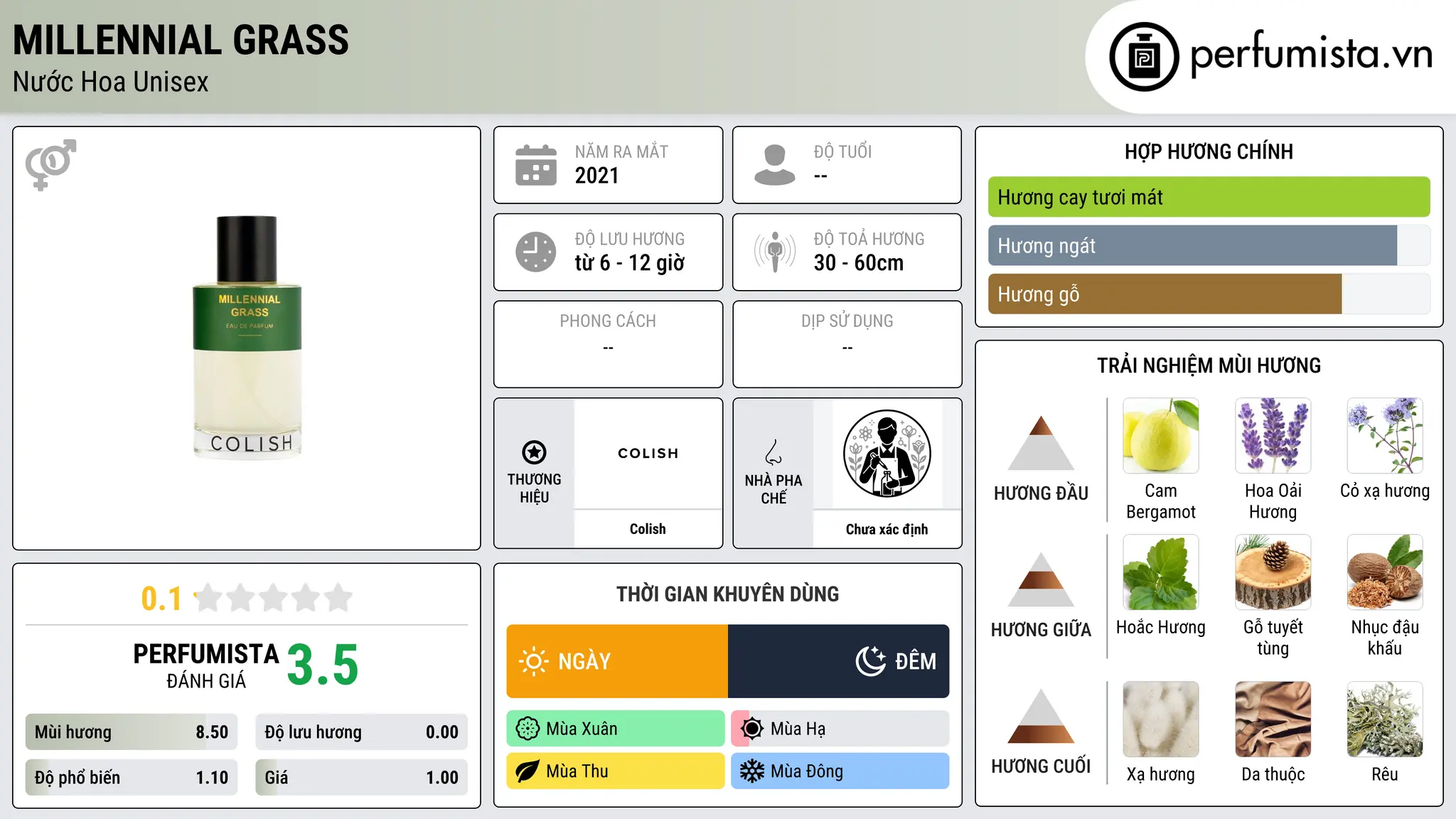Open the Da thuộc leather image
This screenshot has width=1456, height=819.
[1273, 719]
